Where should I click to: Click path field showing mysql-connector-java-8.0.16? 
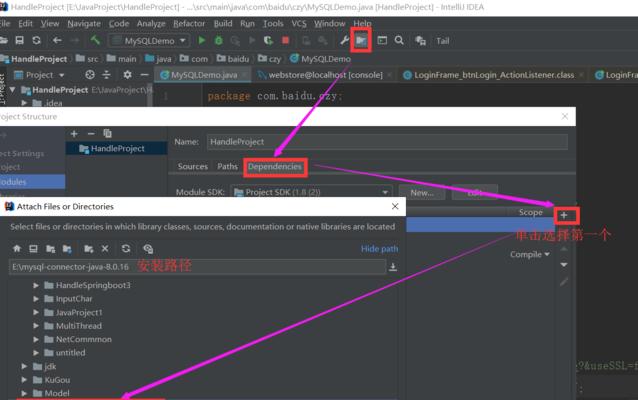[x=197, y=267]
